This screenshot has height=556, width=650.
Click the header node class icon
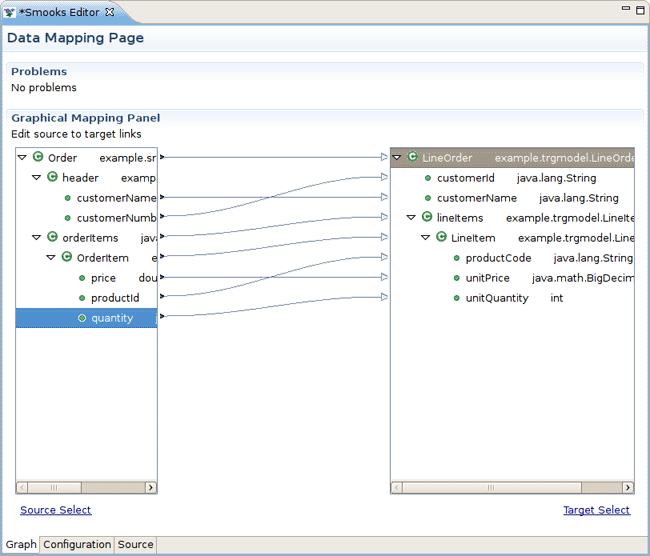52,178
